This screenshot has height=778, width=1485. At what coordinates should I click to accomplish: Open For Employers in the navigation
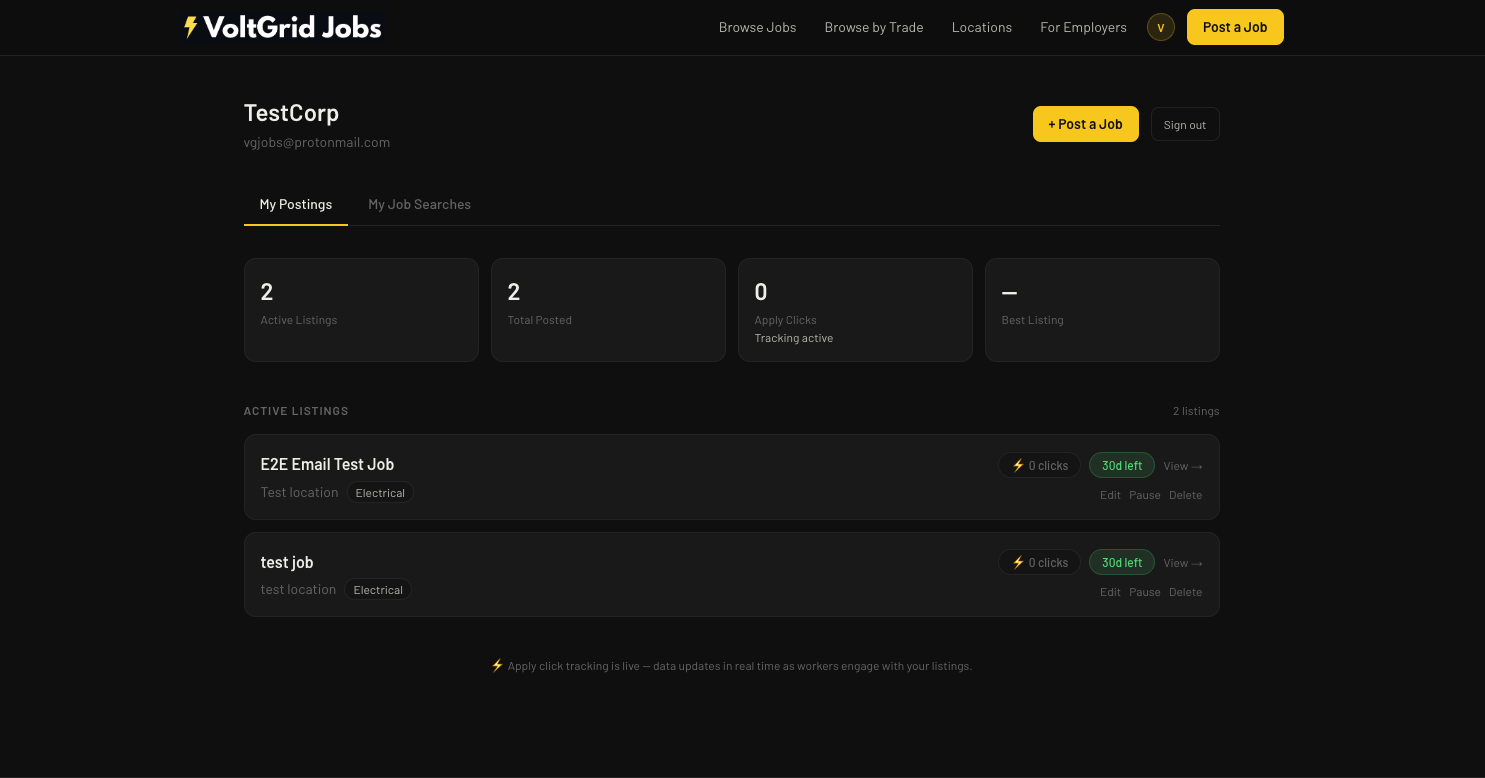click(x=1083, y=27)
